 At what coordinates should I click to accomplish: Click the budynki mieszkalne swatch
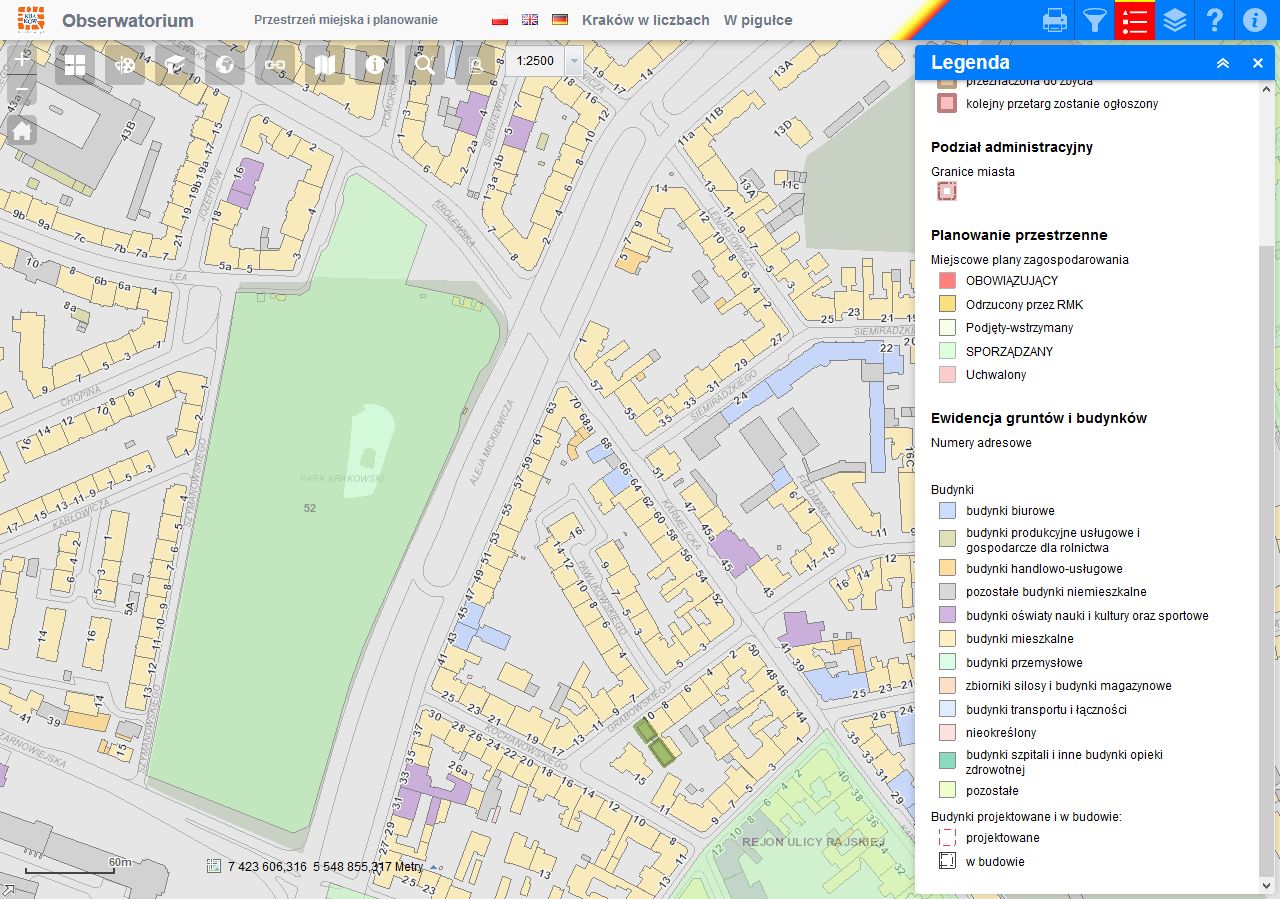948,639
